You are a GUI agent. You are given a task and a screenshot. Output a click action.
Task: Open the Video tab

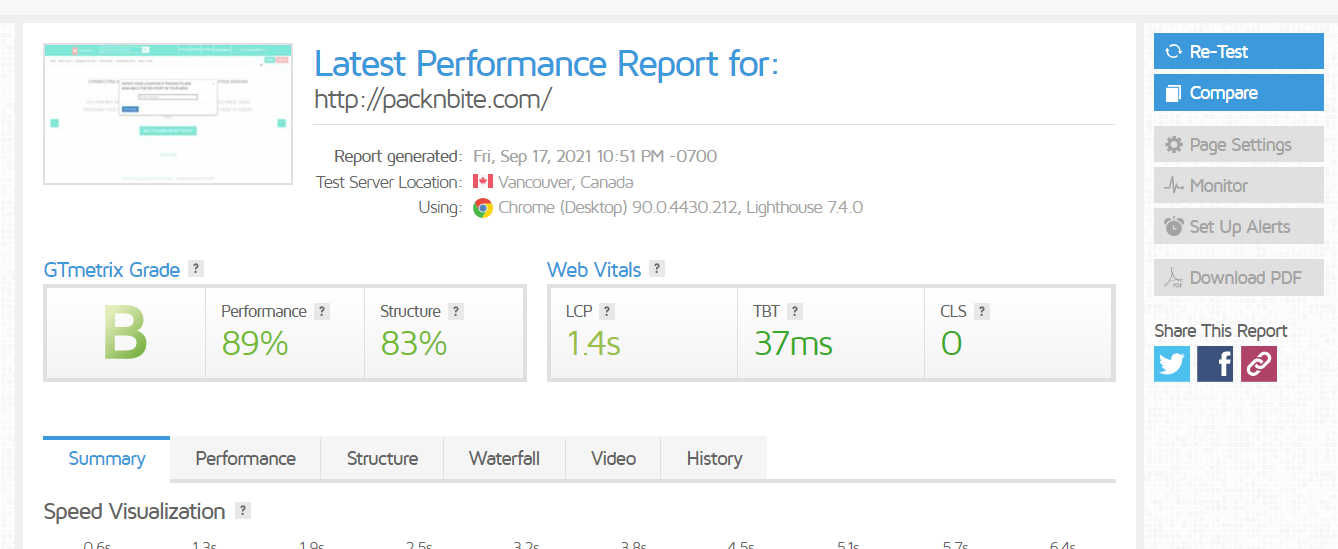(613, 459)
